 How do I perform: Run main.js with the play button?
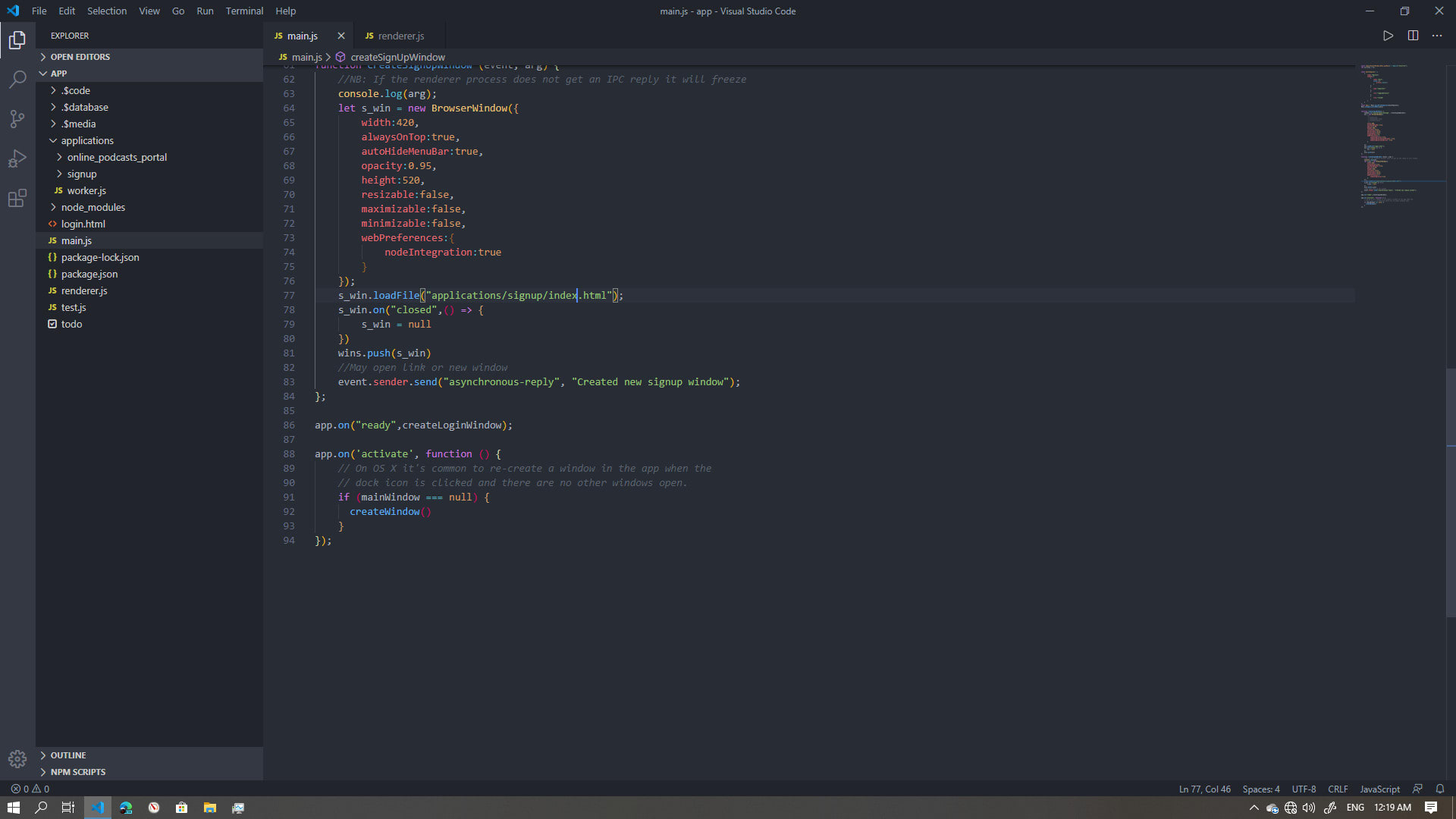tap(1388, 35)
